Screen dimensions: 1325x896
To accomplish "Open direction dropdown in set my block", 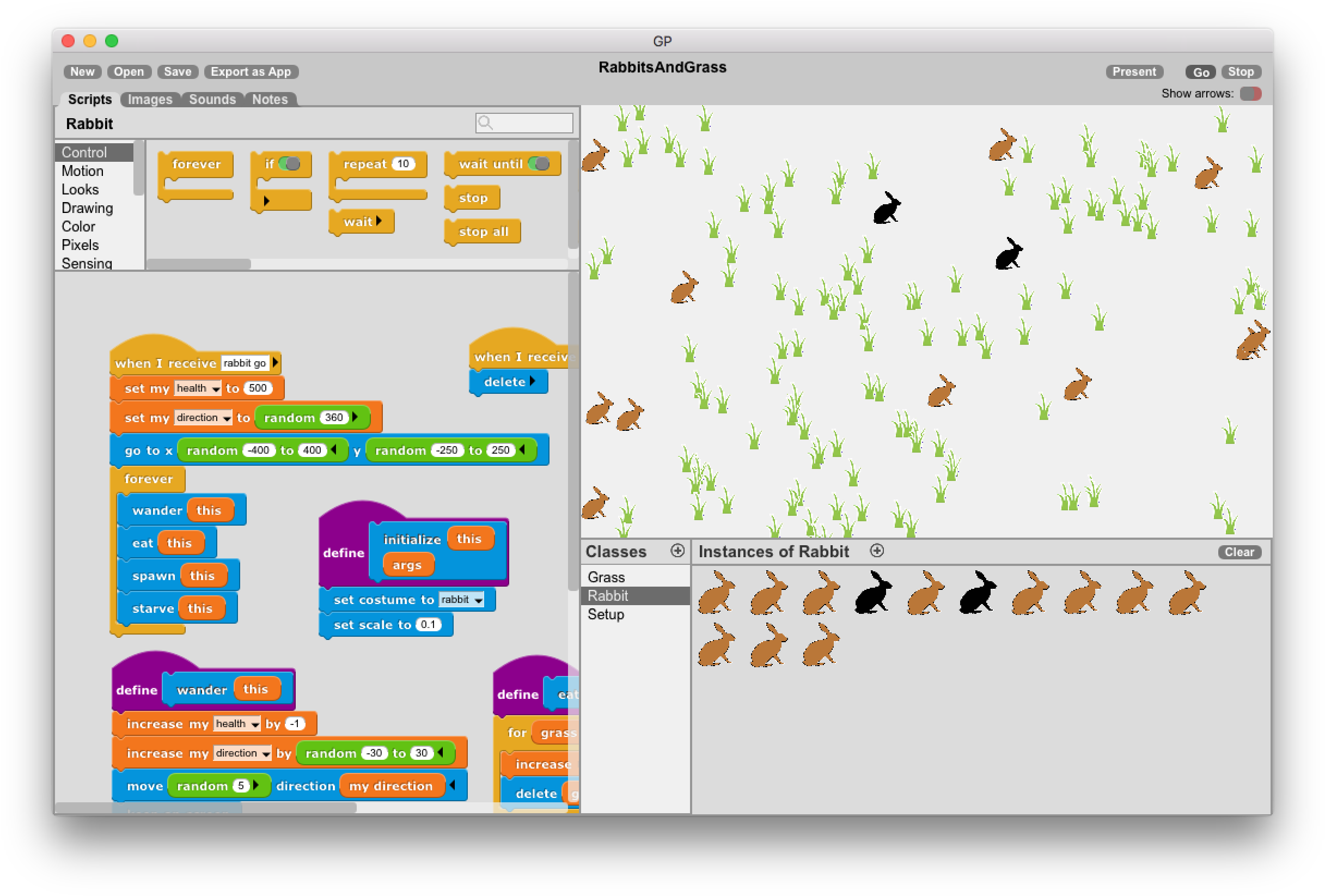I will [x=227, y=419].
